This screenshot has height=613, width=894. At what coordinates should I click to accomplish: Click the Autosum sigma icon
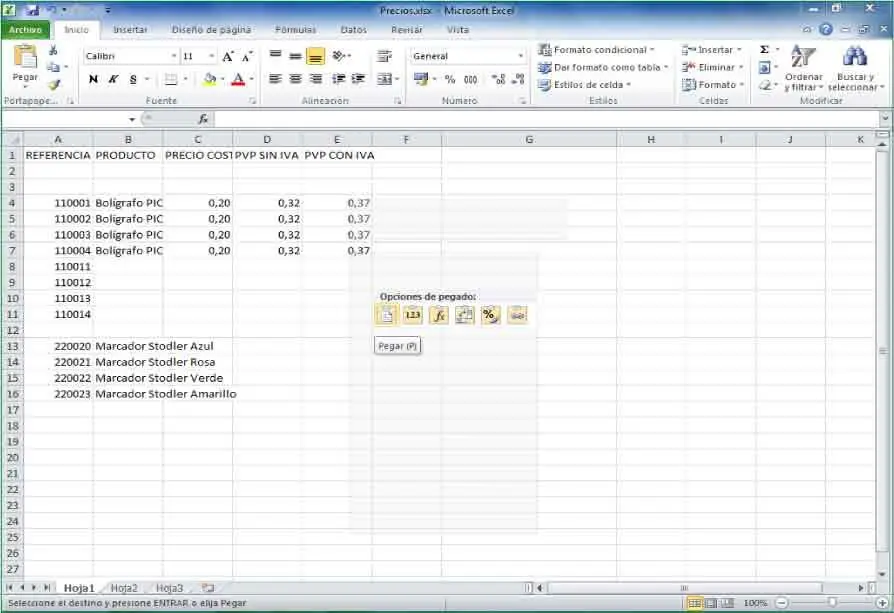coord(765,49)
